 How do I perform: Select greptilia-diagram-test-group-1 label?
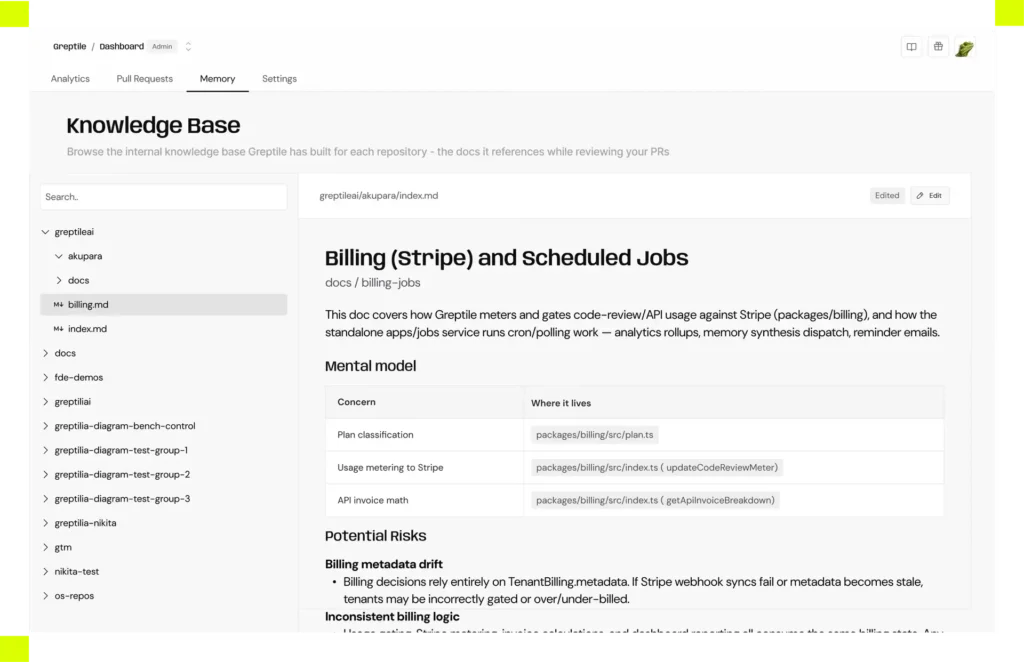121,450
